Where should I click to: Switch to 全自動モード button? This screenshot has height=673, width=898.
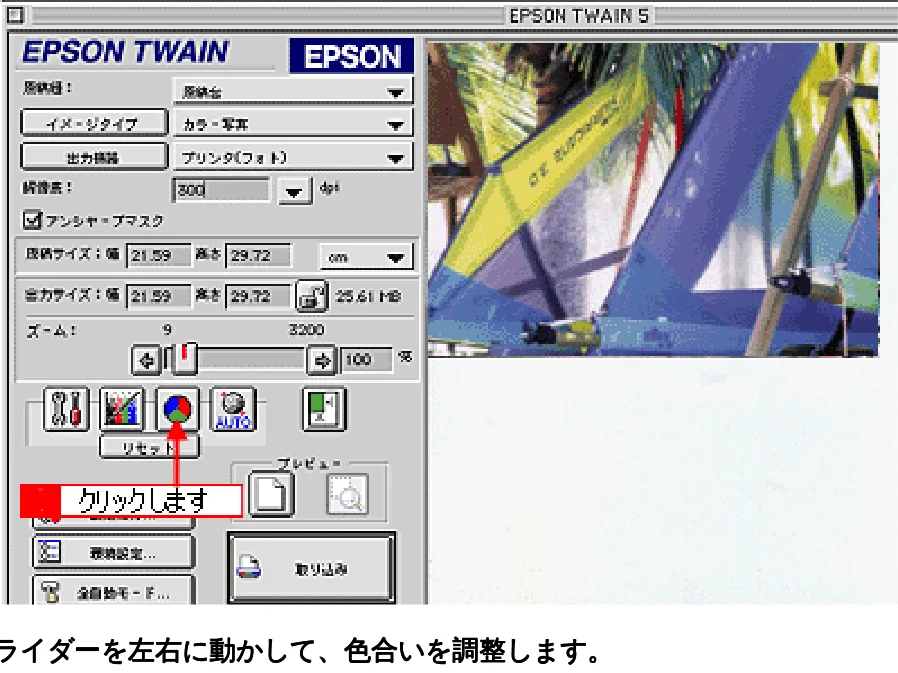(x=113, y=591)
